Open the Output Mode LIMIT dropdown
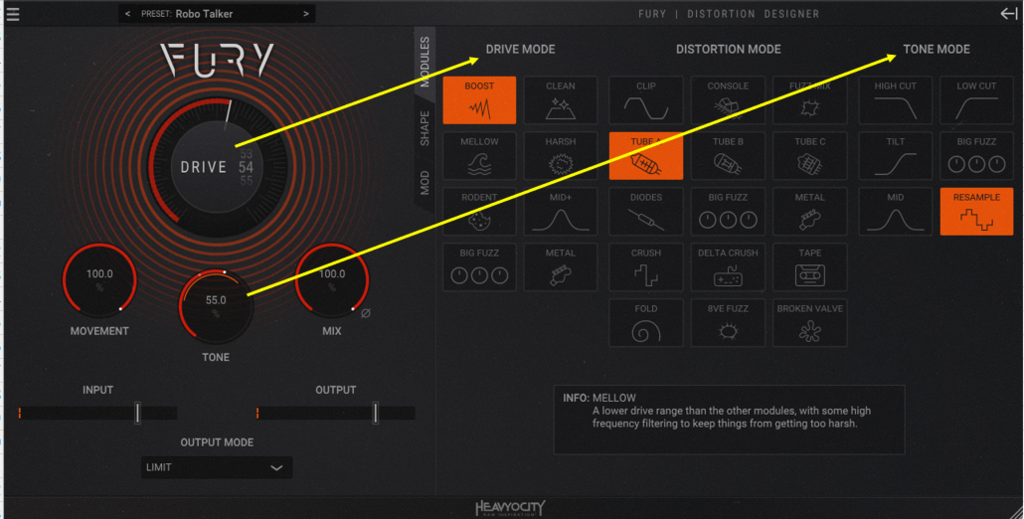Image resolution: width=1024 pixels, height=519 pixels. pos(217,467)
